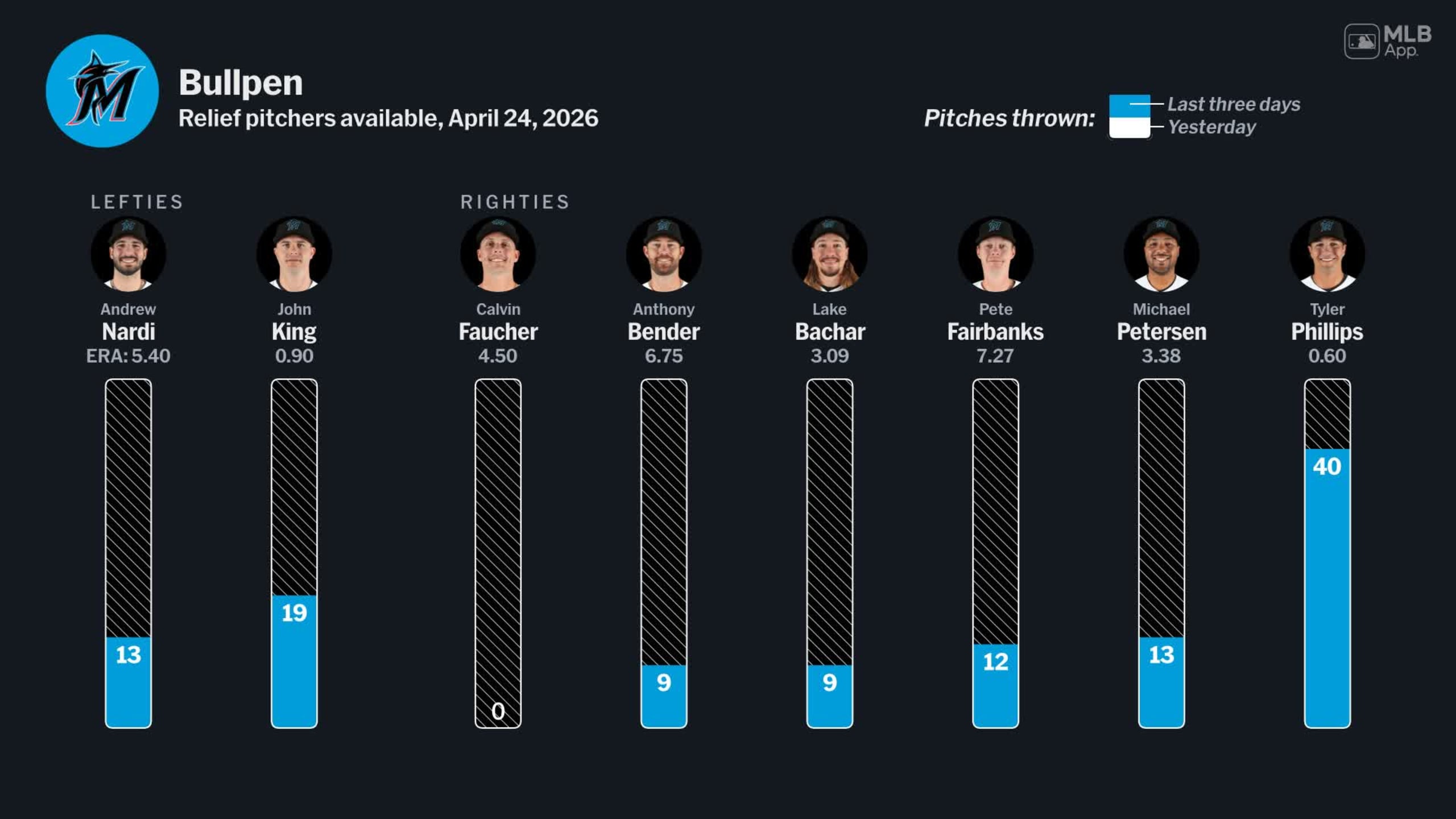
Task: Click the blue 'Last three days' legend swatch
Action: (1129, 106)
